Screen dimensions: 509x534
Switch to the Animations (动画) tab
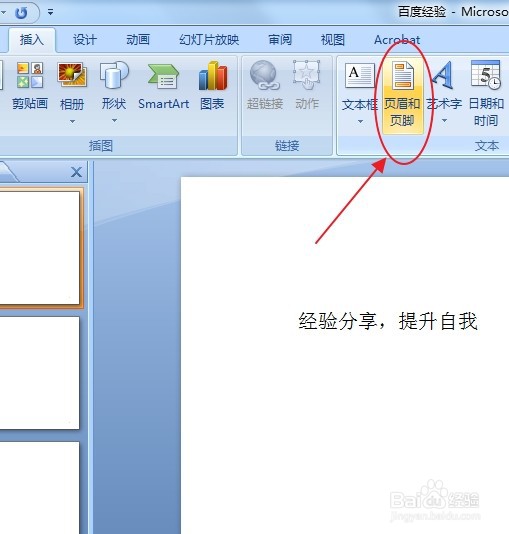(x=138, y=40)
